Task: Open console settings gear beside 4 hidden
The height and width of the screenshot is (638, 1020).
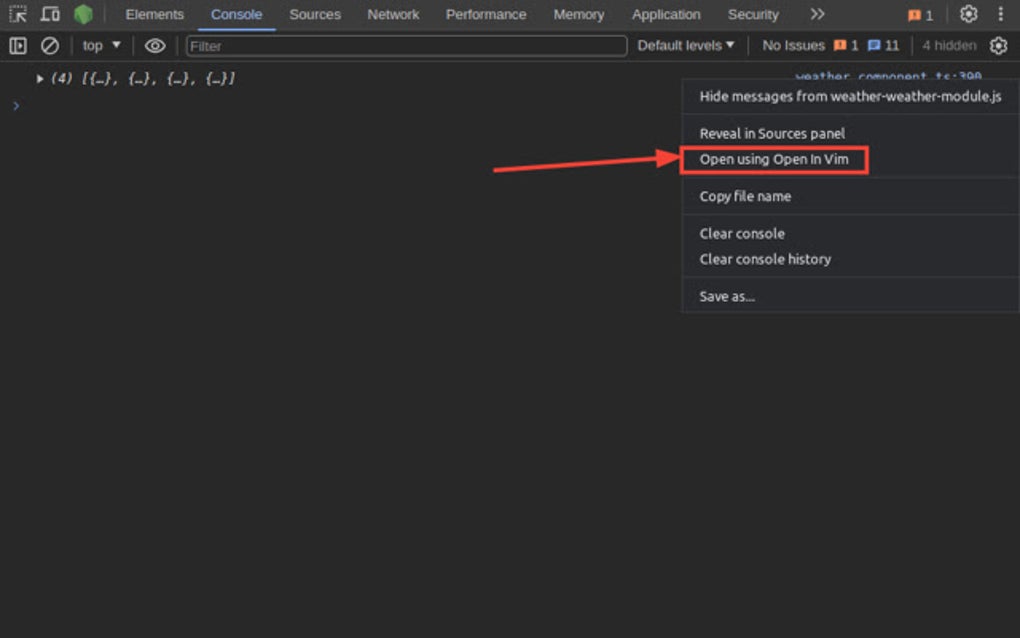Action: (998, 46)
